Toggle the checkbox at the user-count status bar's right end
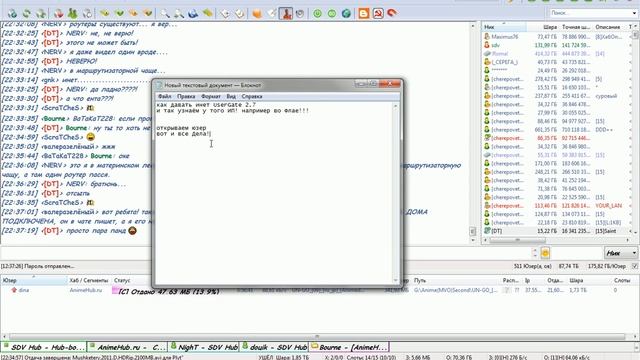640x360 pixels. click(x=635, y=266)
